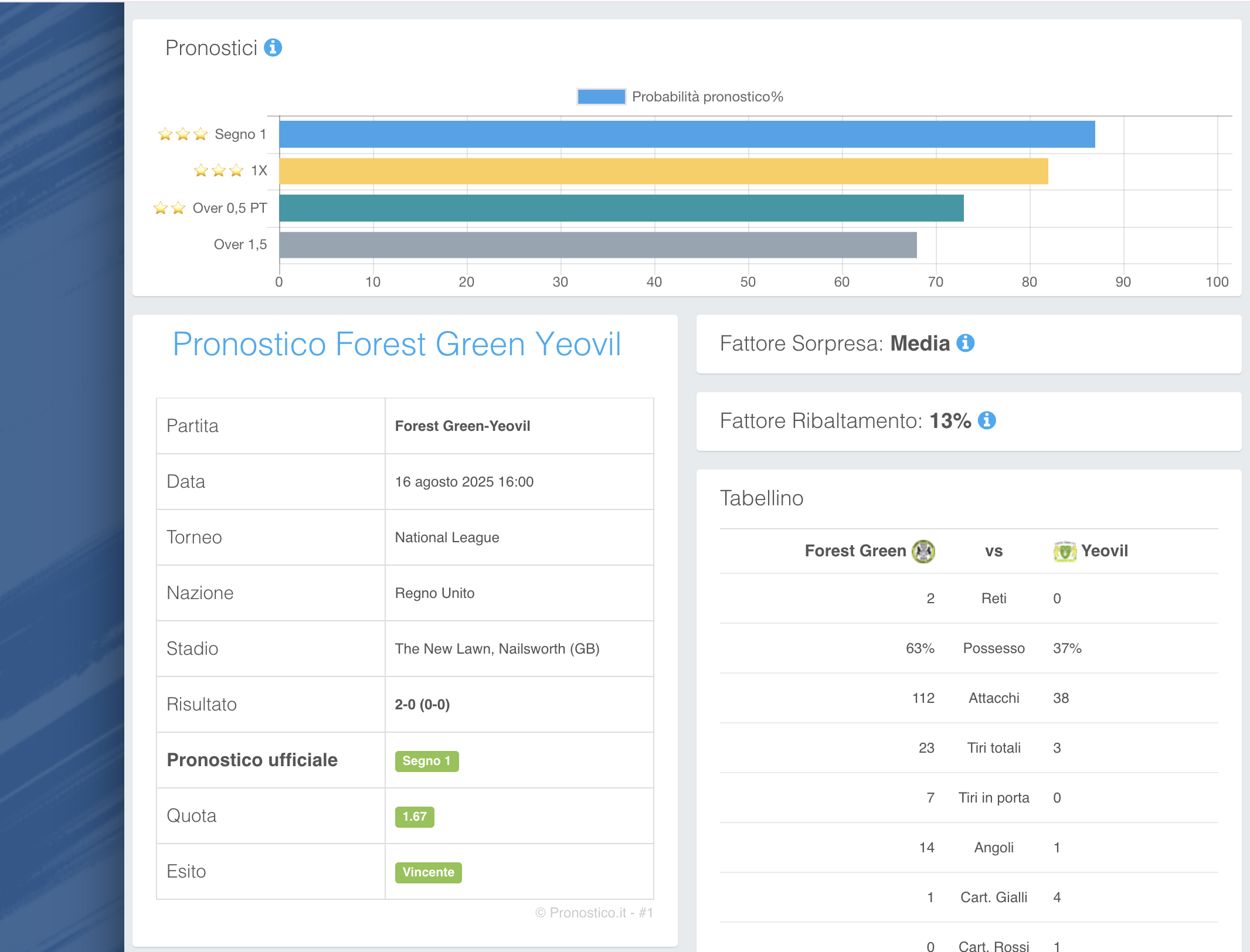Click the '13%' ribaltamento value
Viewport: 1250px width, 952px height.
click(950, 421)
